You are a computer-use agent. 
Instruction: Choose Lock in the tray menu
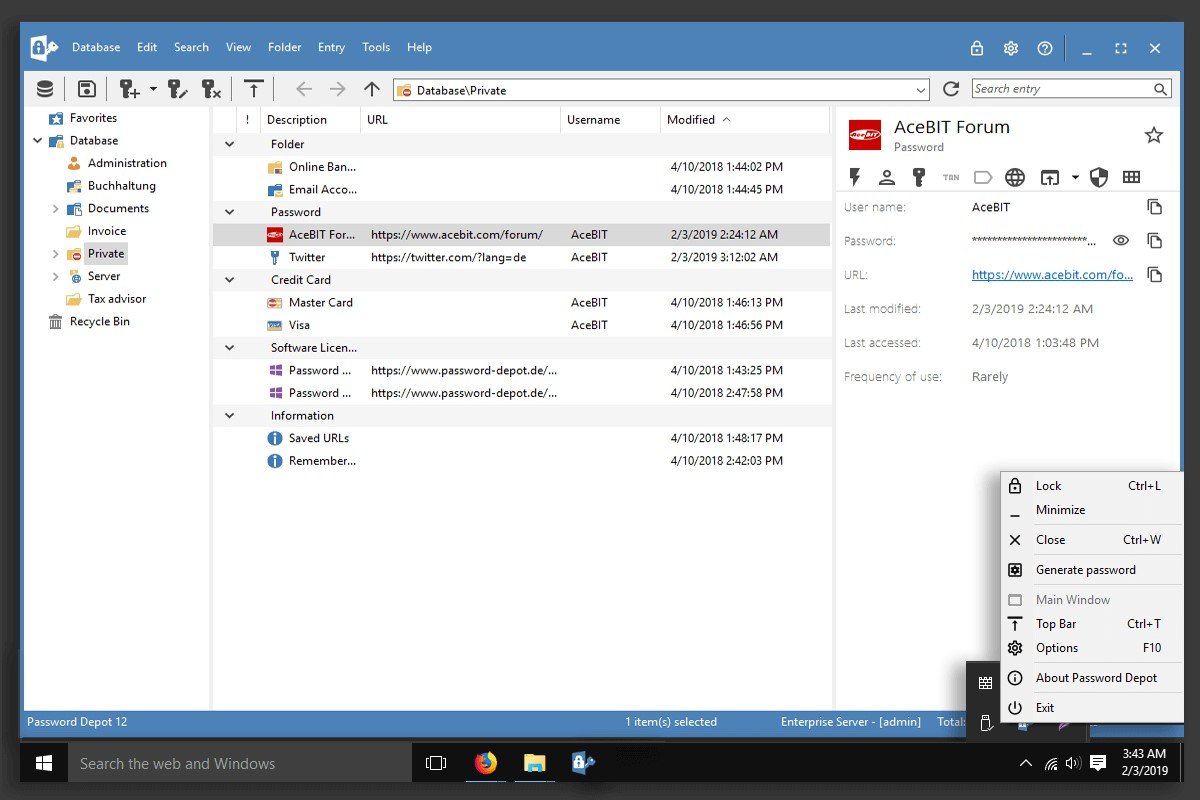pos(1092,486)
